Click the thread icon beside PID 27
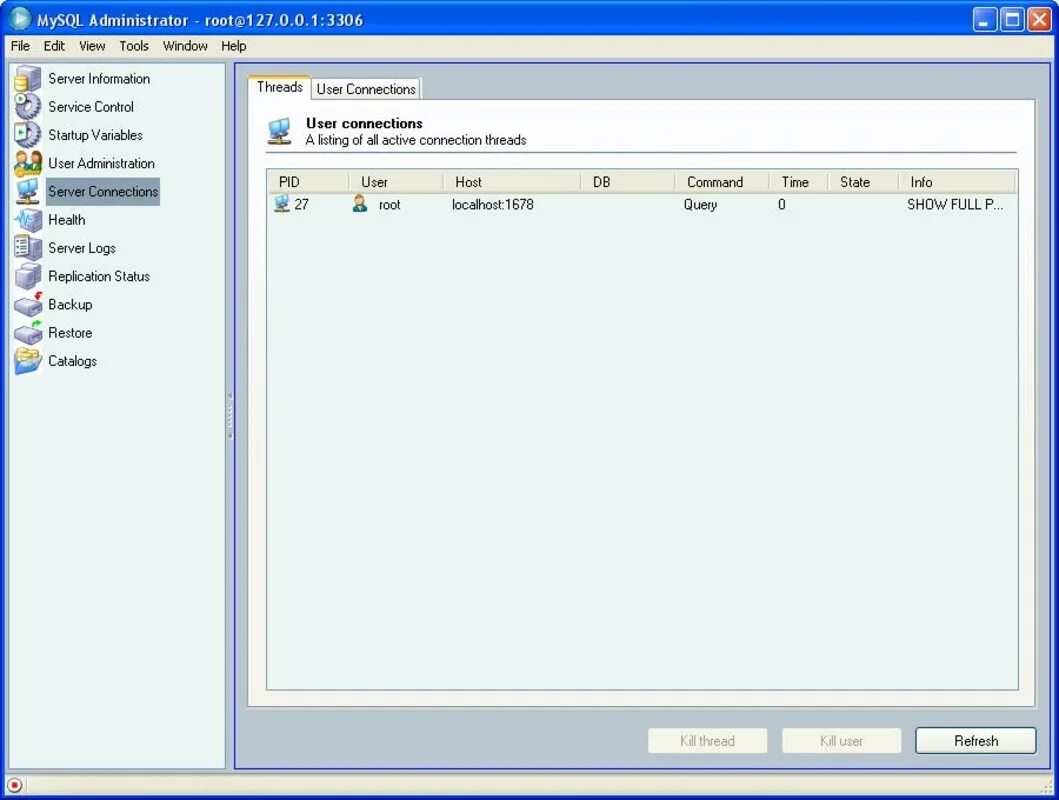The height and width of the screenshot is (800, 1059). [282, 203]
